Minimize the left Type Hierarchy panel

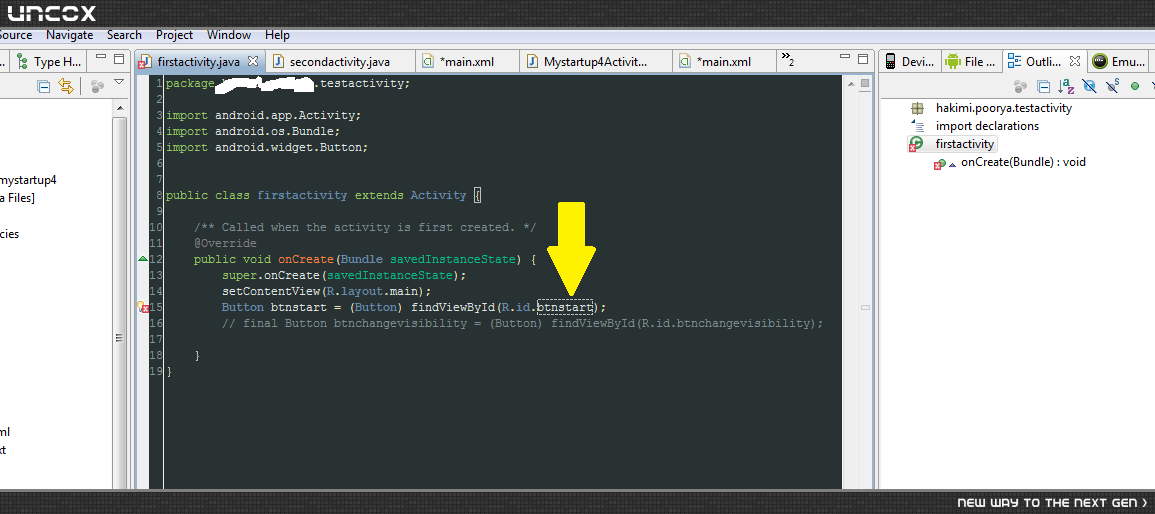click(100, 57)
